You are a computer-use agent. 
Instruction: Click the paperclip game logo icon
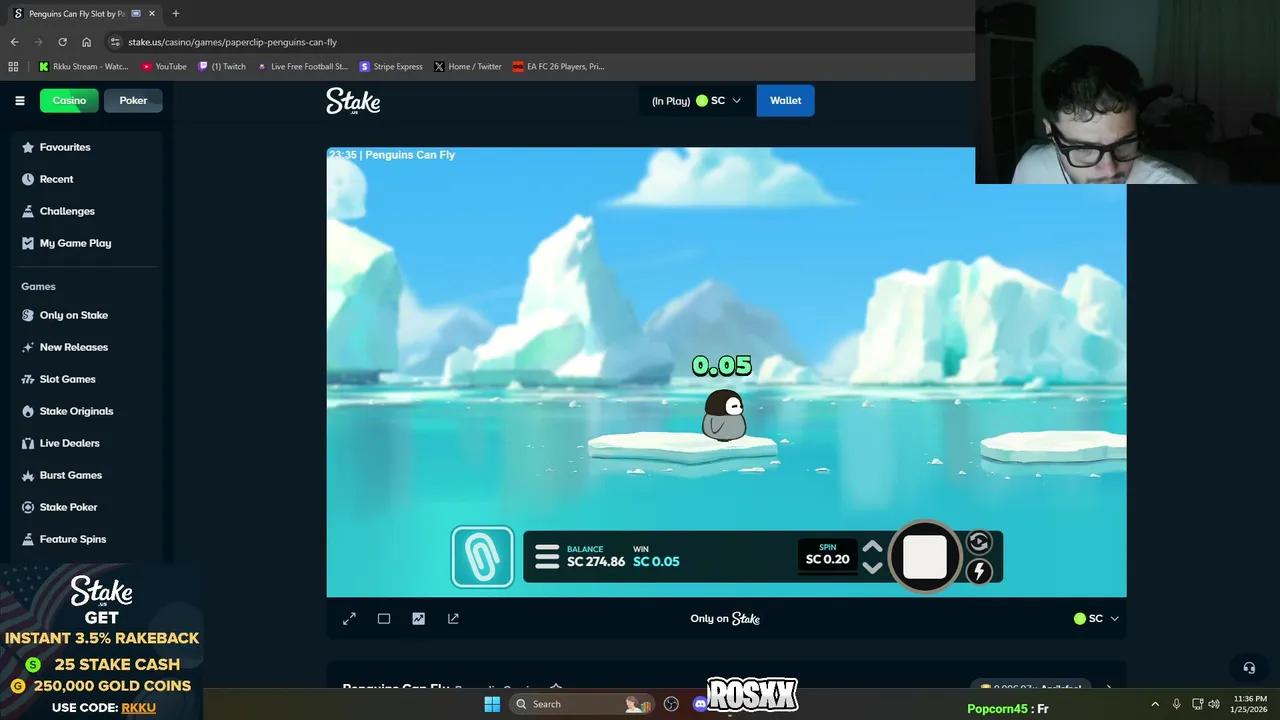(x=482, y=556)
